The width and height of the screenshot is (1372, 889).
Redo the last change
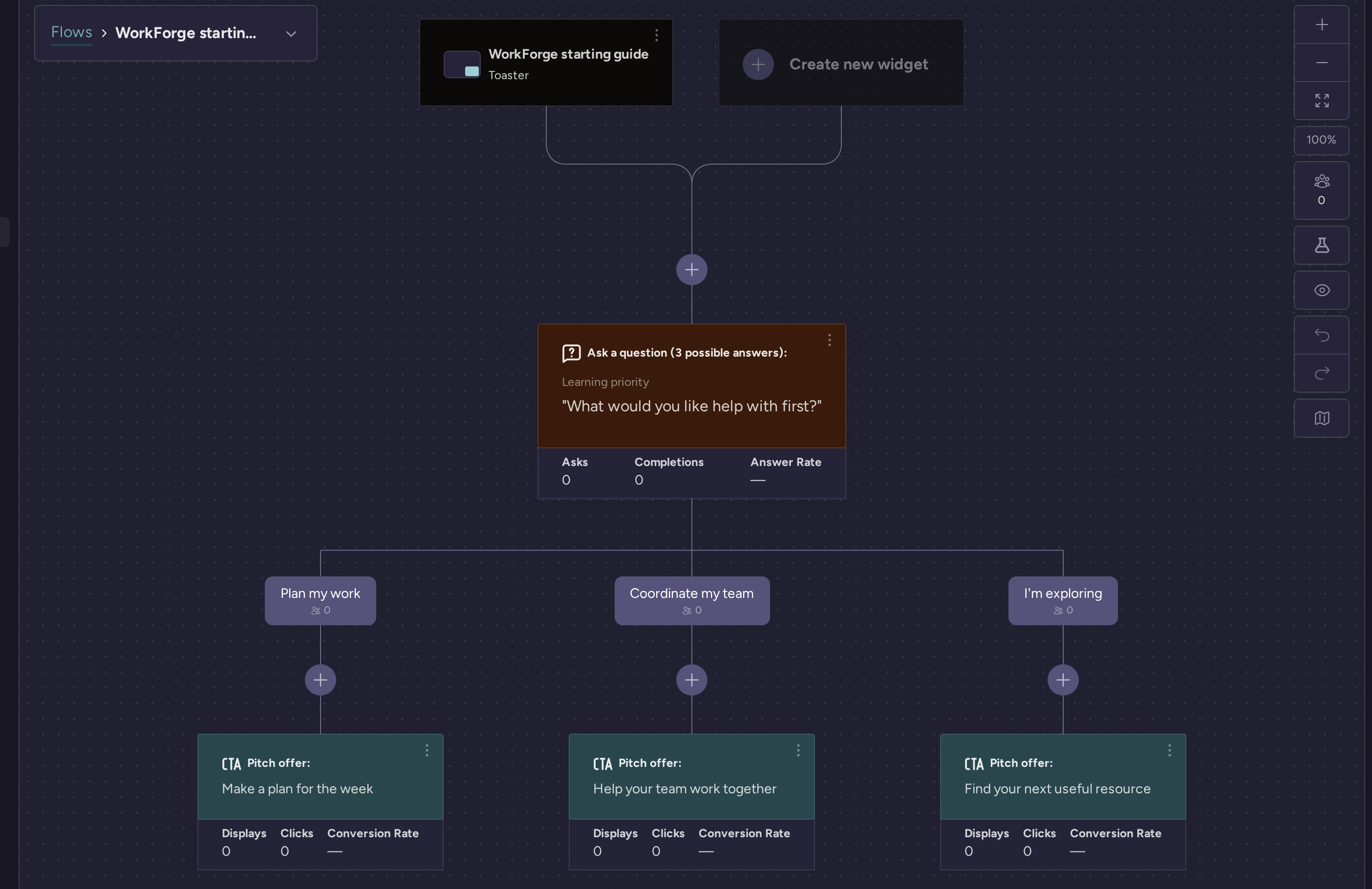[x=1321, y=373]
